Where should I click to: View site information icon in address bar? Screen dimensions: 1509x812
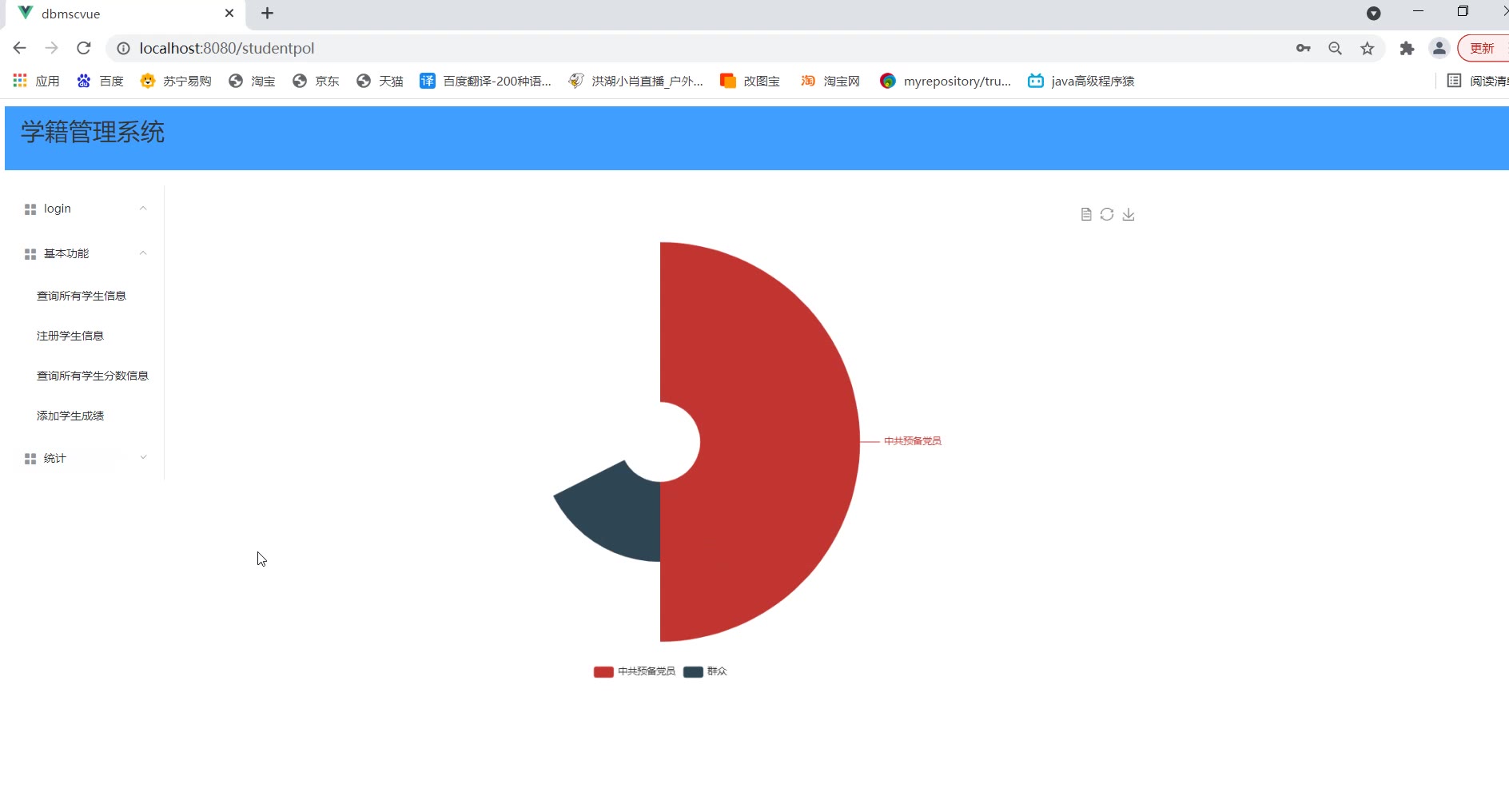tap(124, 48)
